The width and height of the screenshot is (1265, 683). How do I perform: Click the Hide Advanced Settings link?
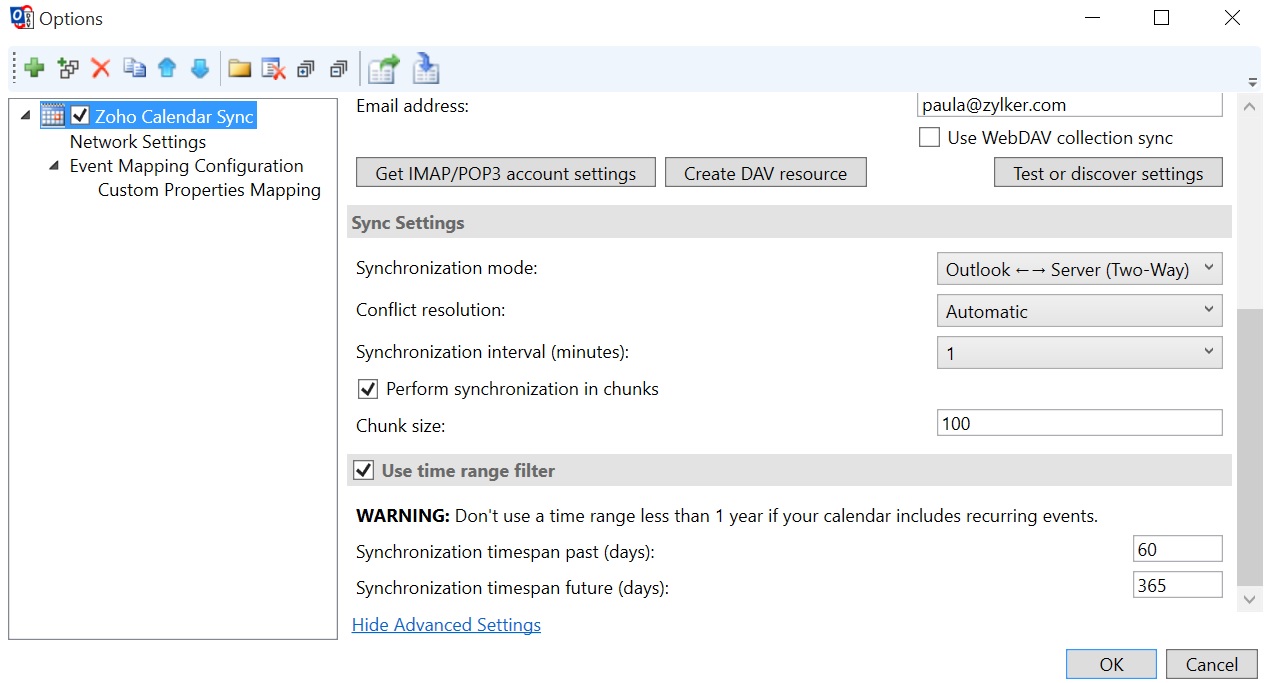click(x=446, y=625)
